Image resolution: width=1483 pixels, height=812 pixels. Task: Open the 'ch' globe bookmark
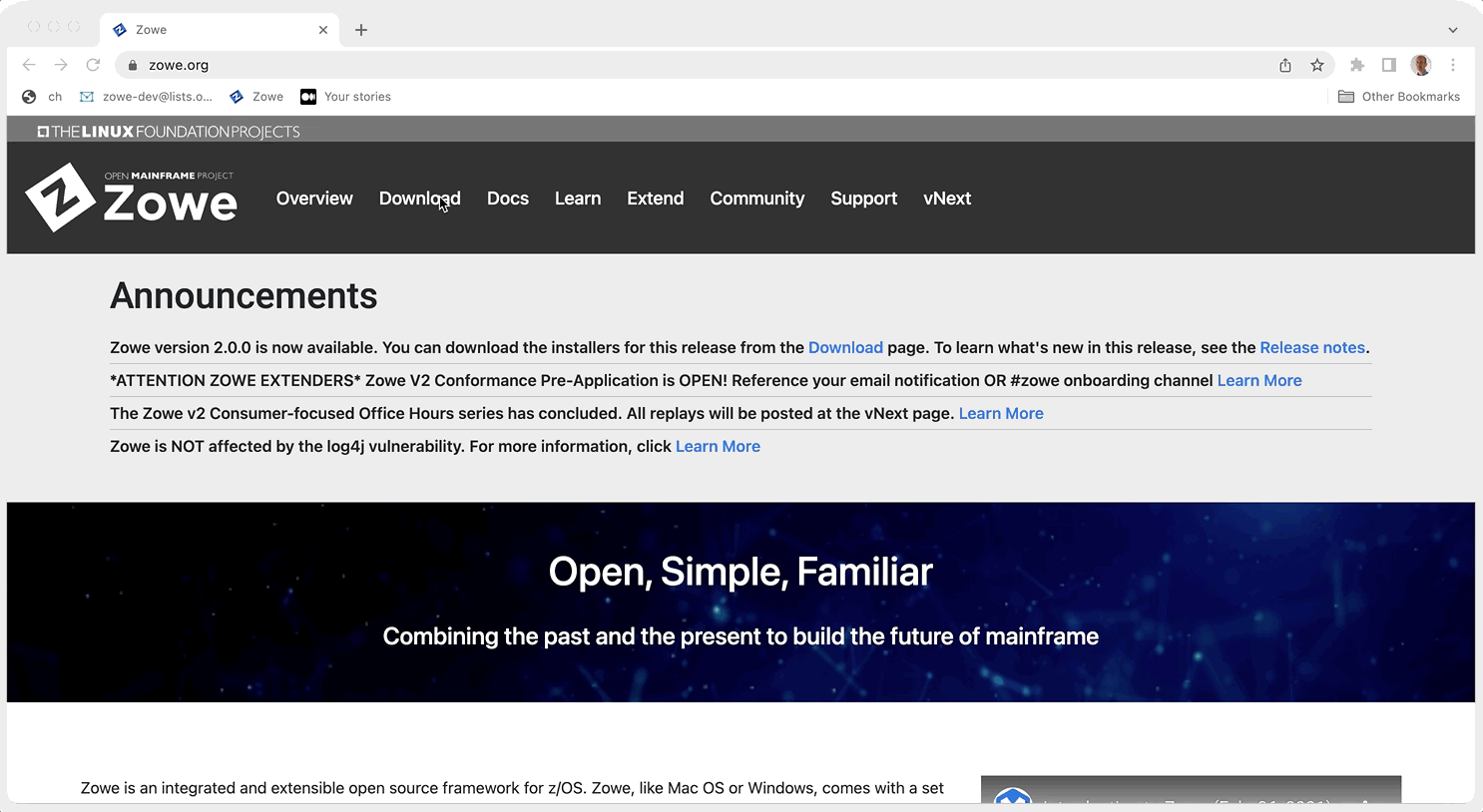click(42, 97)
